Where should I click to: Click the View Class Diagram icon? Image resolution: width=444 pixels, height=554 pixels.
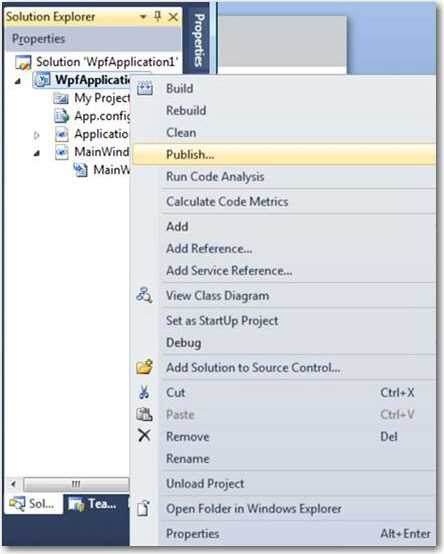144,295
